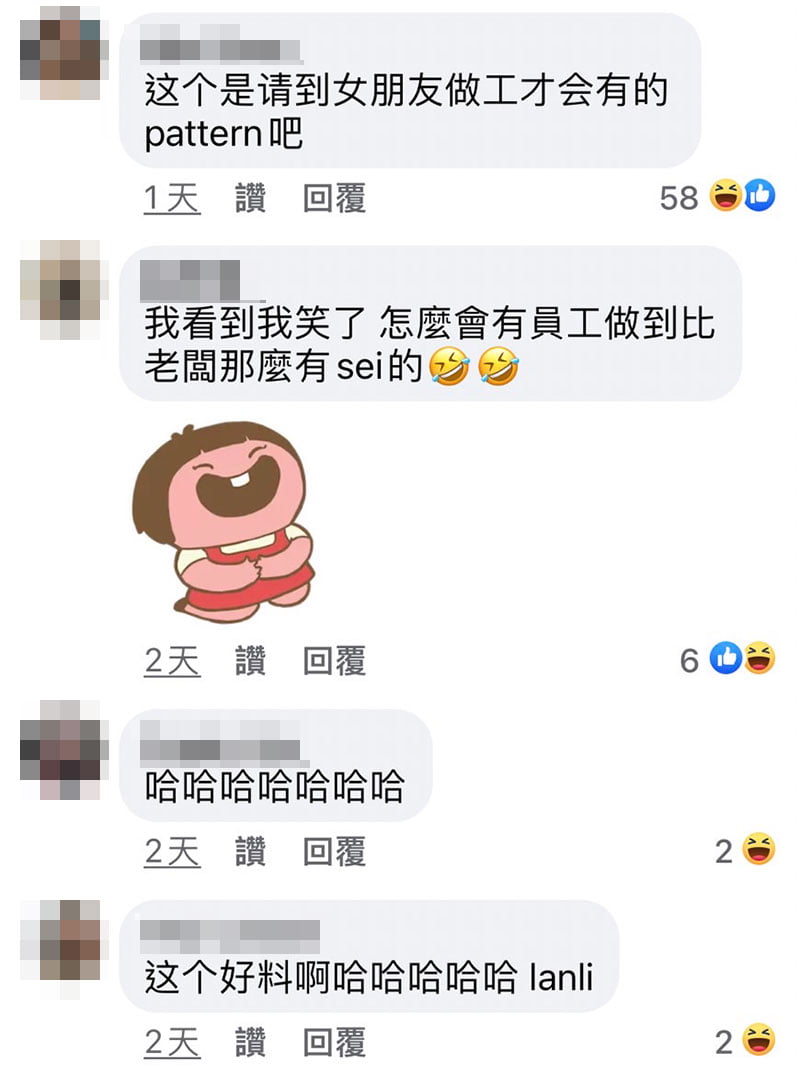Open the 2天 timestamp under the sticker comment
Viewport: 800px width, 1075px height.
point(172,662)
